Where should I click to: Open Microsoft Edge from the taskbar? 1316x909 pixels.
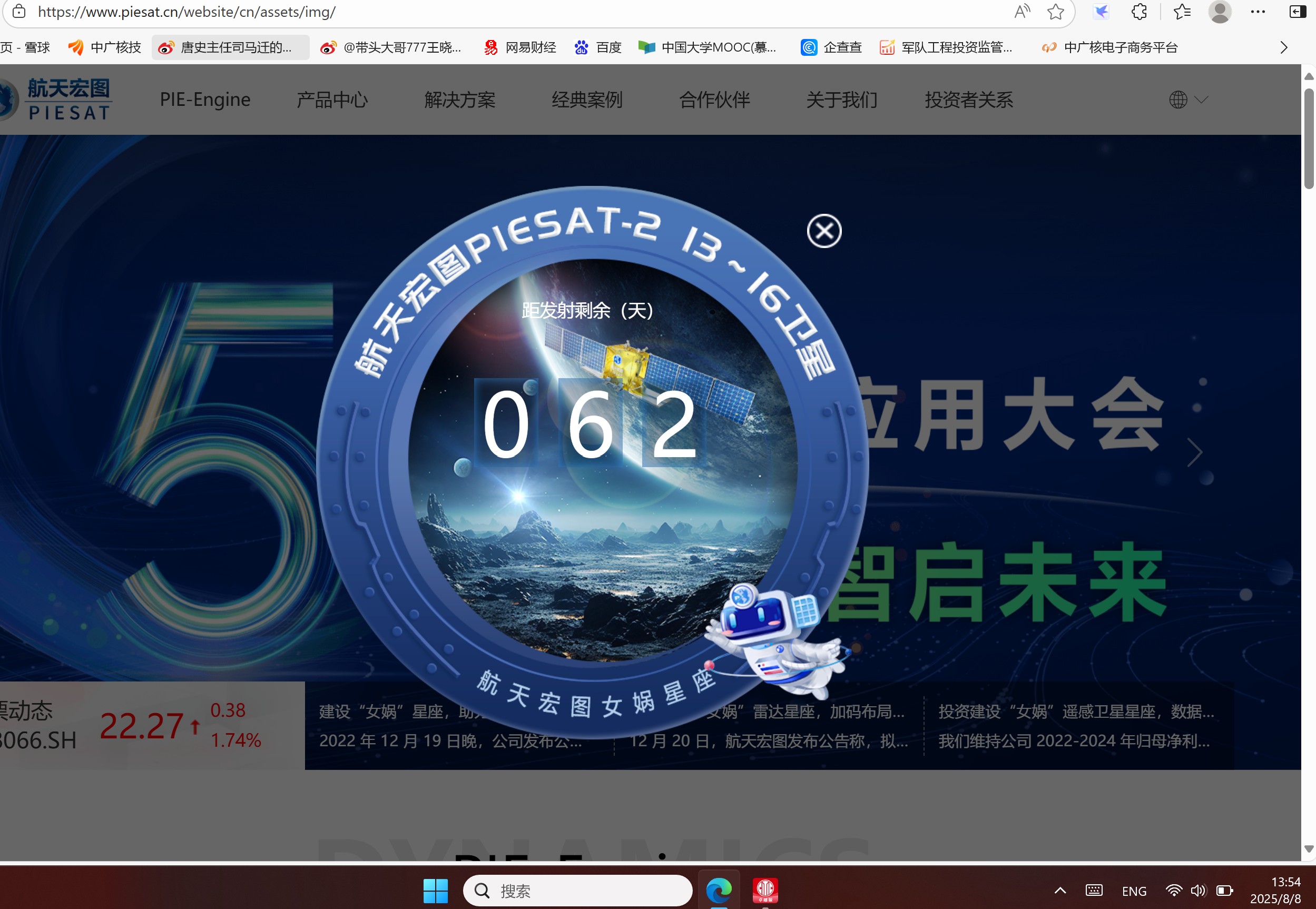tap(719, 890)
